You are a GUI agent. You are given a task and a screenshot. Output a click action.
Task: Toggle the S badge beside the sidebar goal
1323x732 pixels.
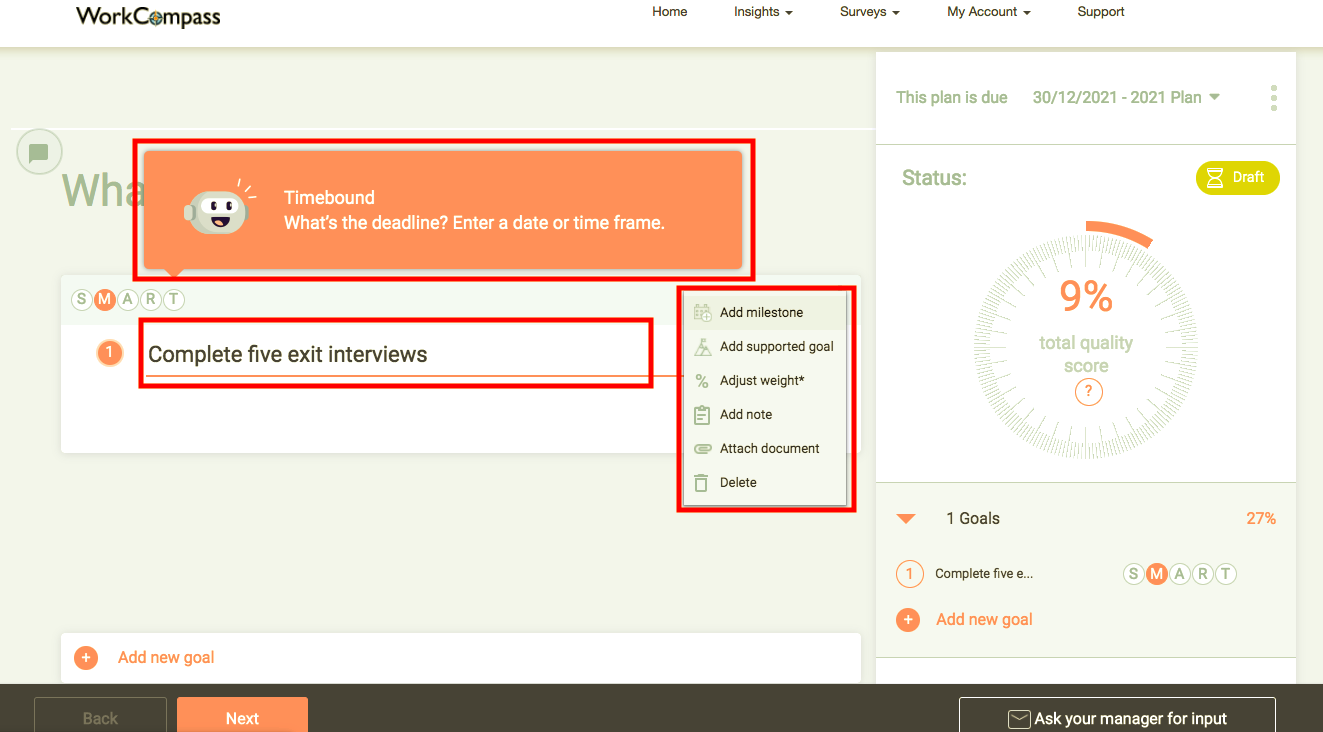(x=1133, y=574)
